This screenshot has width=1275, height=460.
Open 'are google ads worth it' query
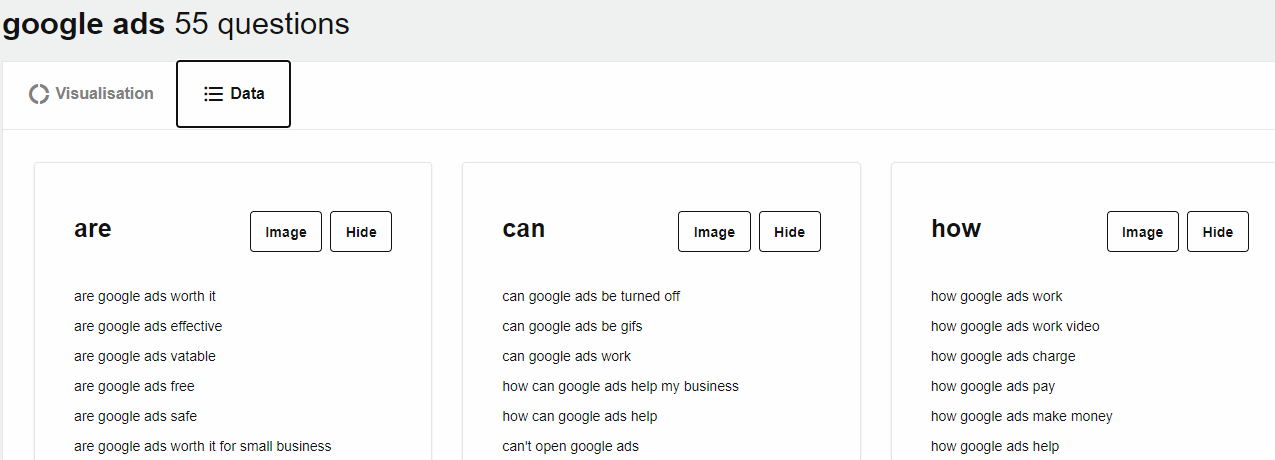[145, 296]
